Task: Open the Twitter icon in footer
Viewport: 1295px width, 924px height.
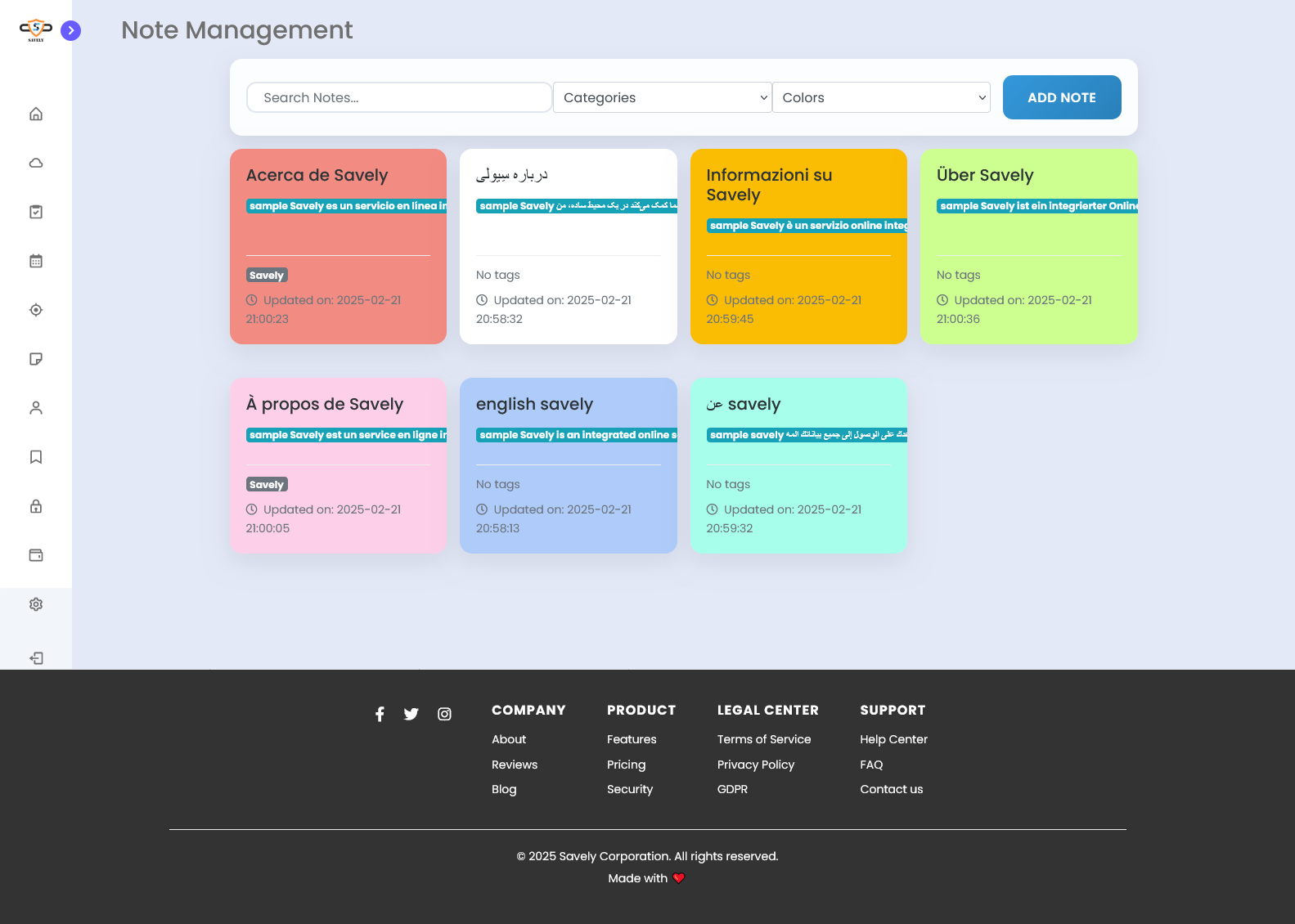Action: (x=411, y=714)
